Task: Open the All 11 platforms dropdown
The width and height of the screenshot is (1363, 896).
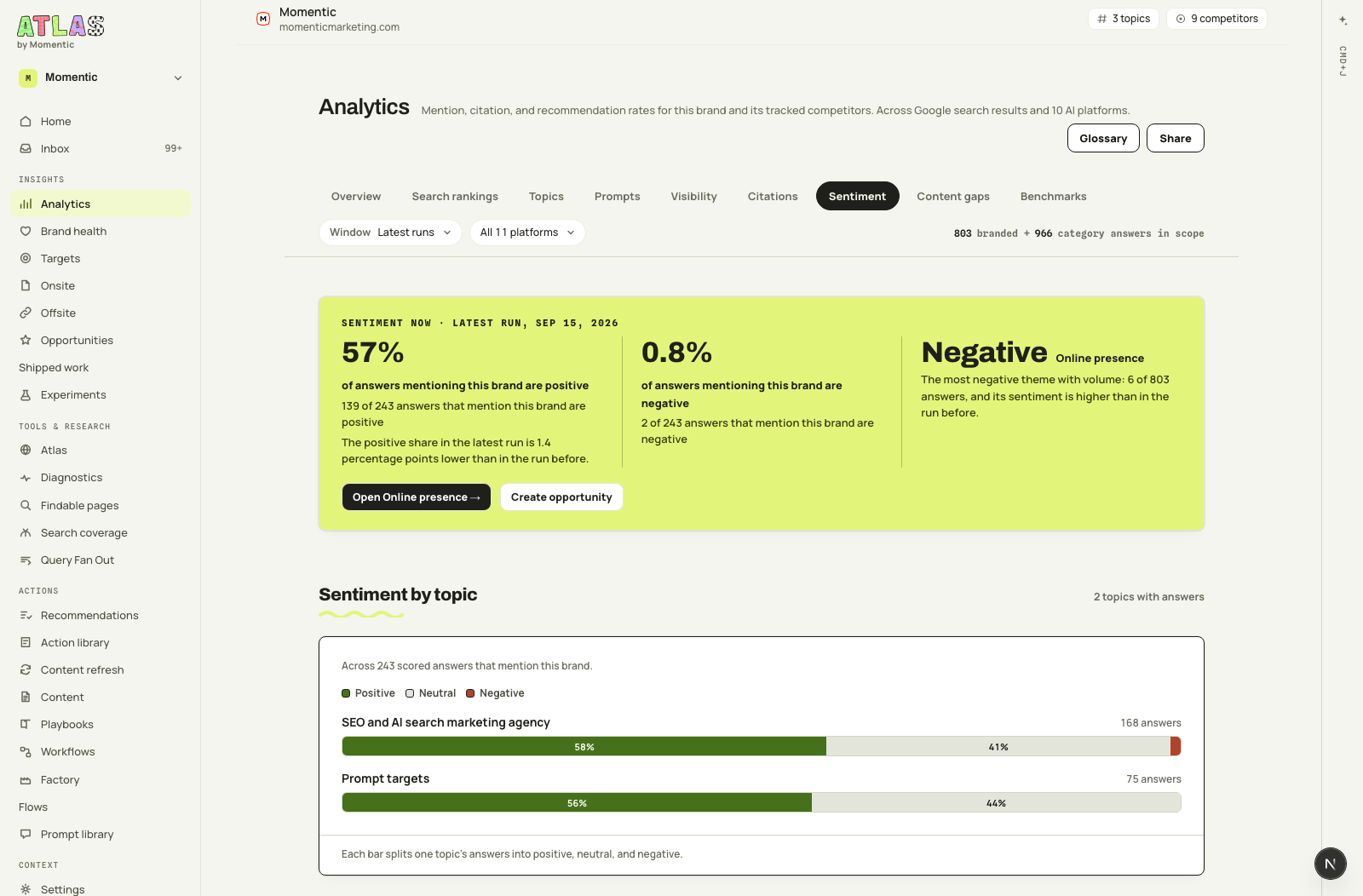Action: tap(527, 233)
